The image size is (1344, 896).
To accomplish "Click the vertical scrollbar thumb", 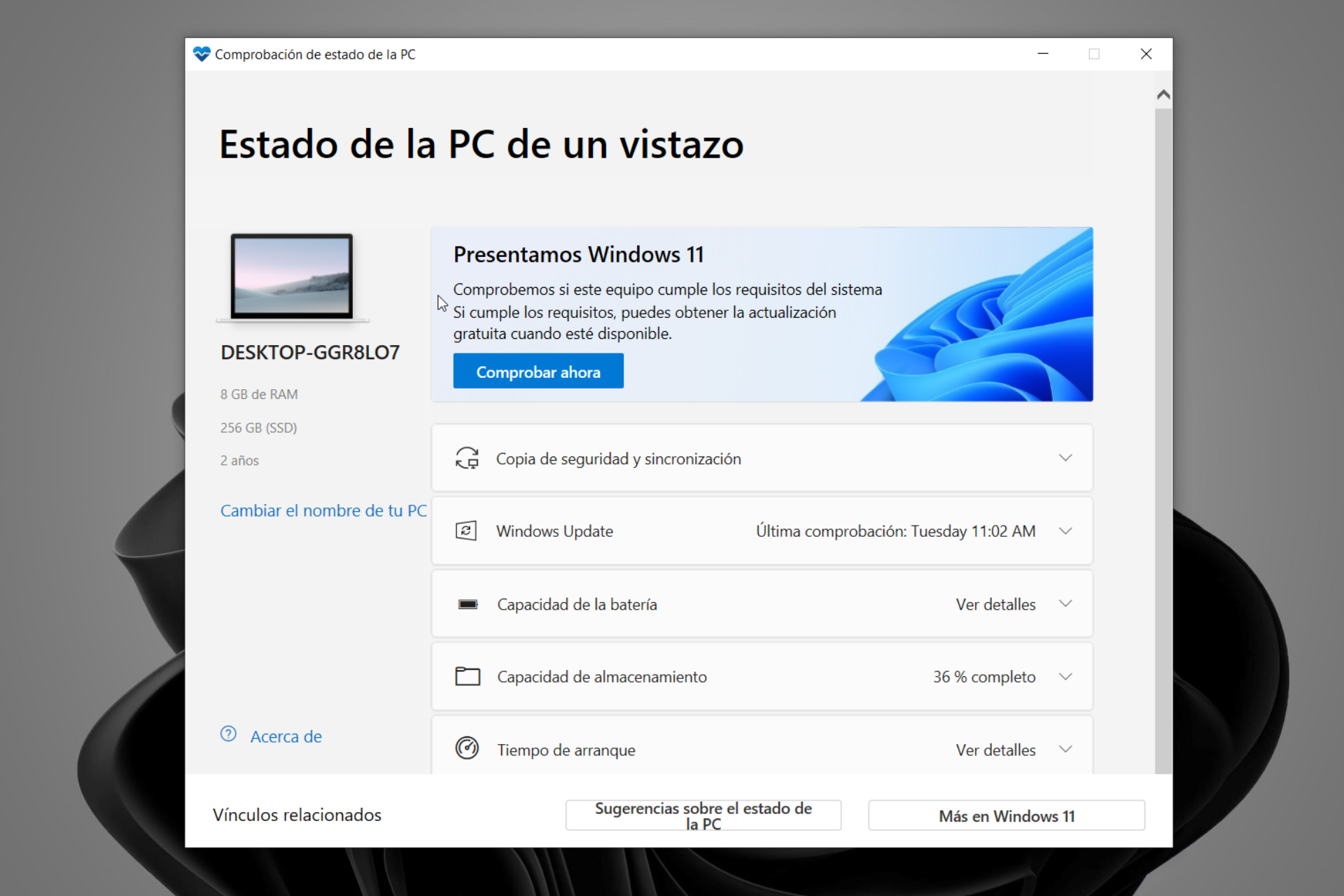I will 1163,441.
